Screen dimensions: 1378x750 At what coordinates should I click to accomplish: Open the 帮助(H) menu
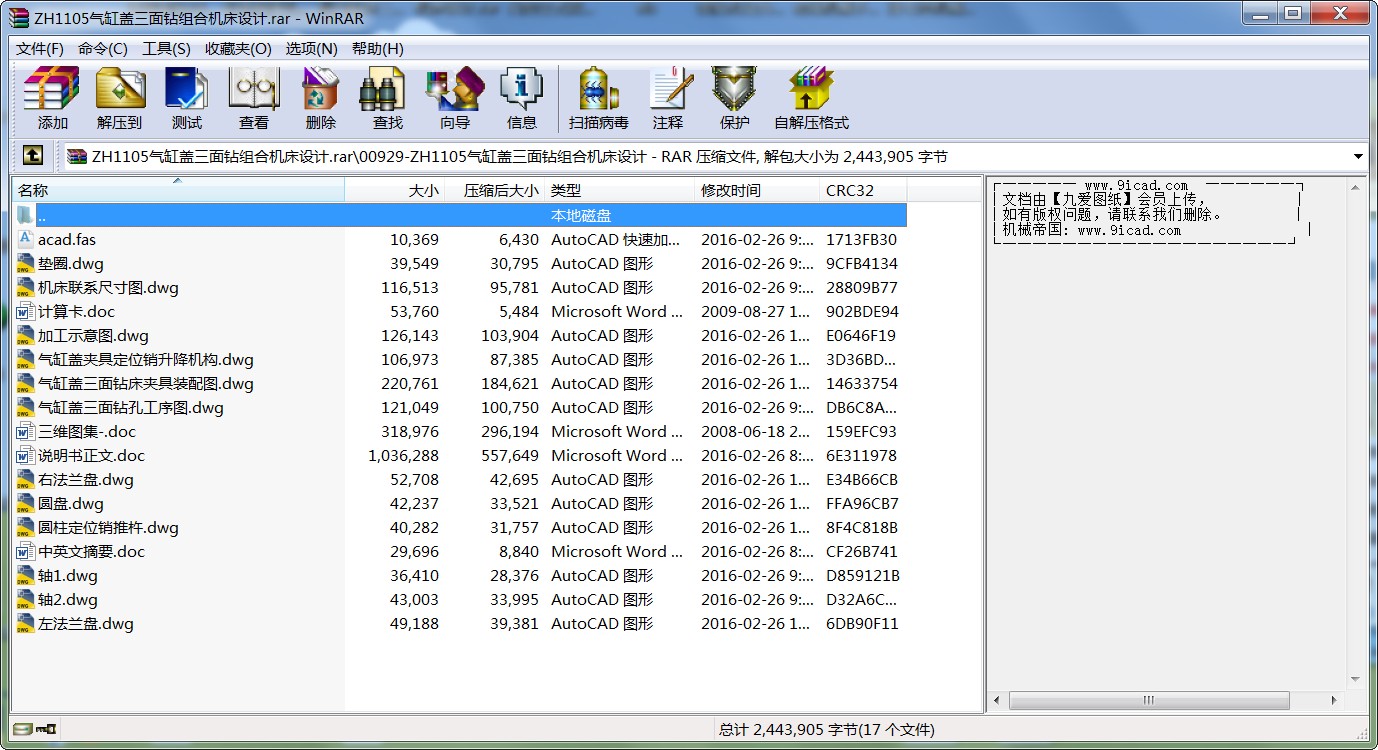(378, 48)
